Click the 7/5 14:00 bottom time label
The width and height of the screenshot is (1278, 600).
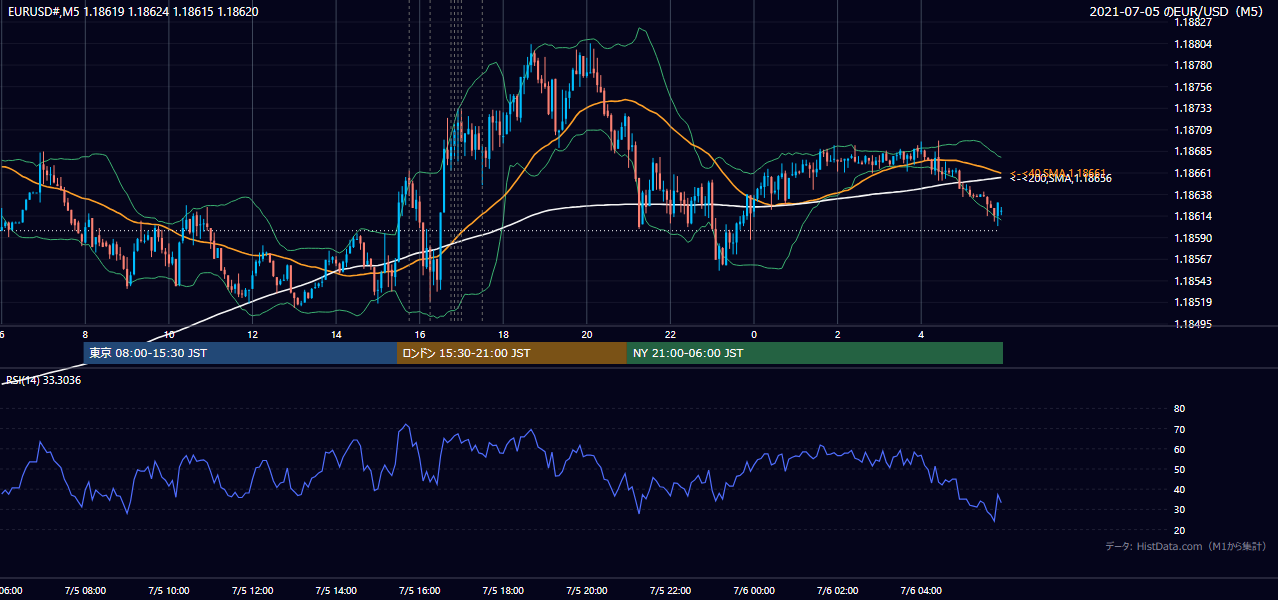point(336,591)
